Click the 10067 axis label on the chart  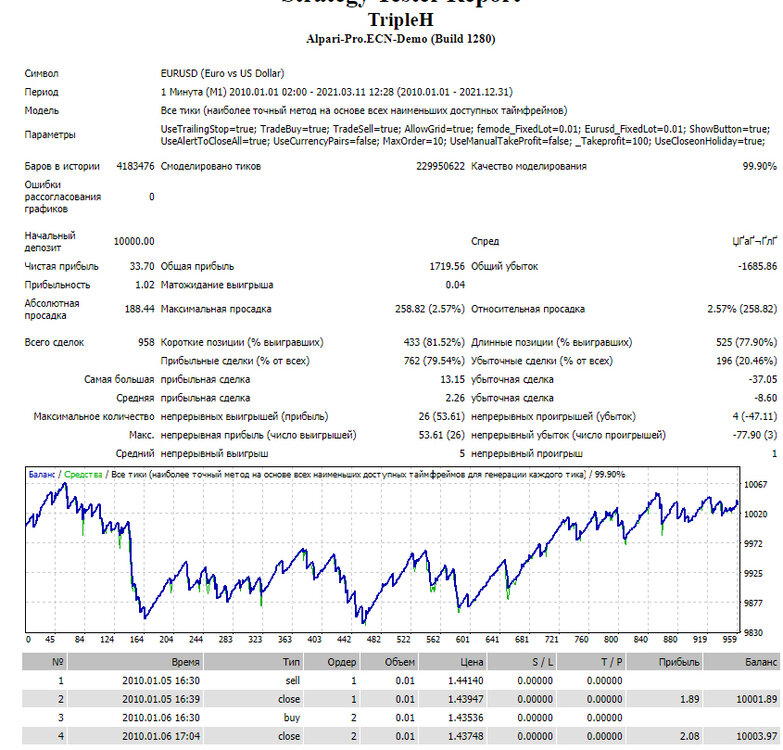tap(756, 484)
